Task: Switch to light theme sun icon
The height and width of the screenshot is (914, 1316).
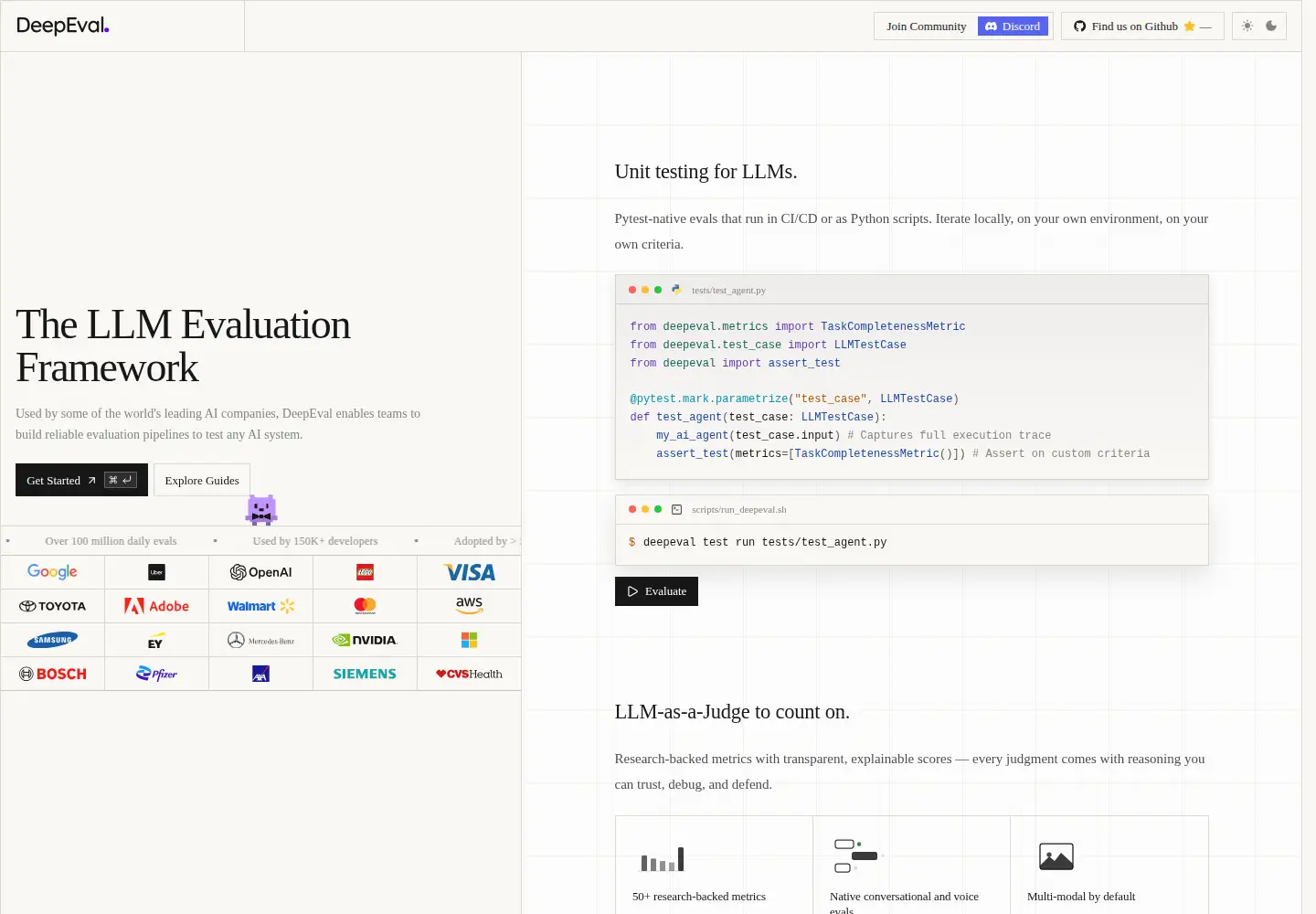Action: click(1247, 27)
